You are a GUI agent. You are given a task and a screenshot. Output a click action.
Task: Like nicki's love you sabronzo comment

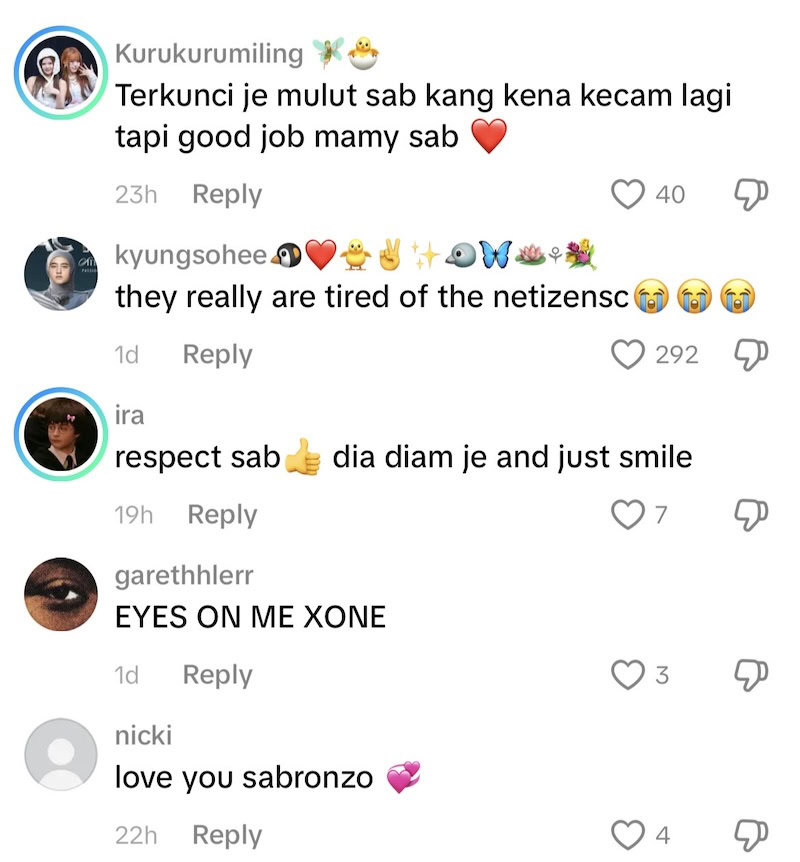627,835
